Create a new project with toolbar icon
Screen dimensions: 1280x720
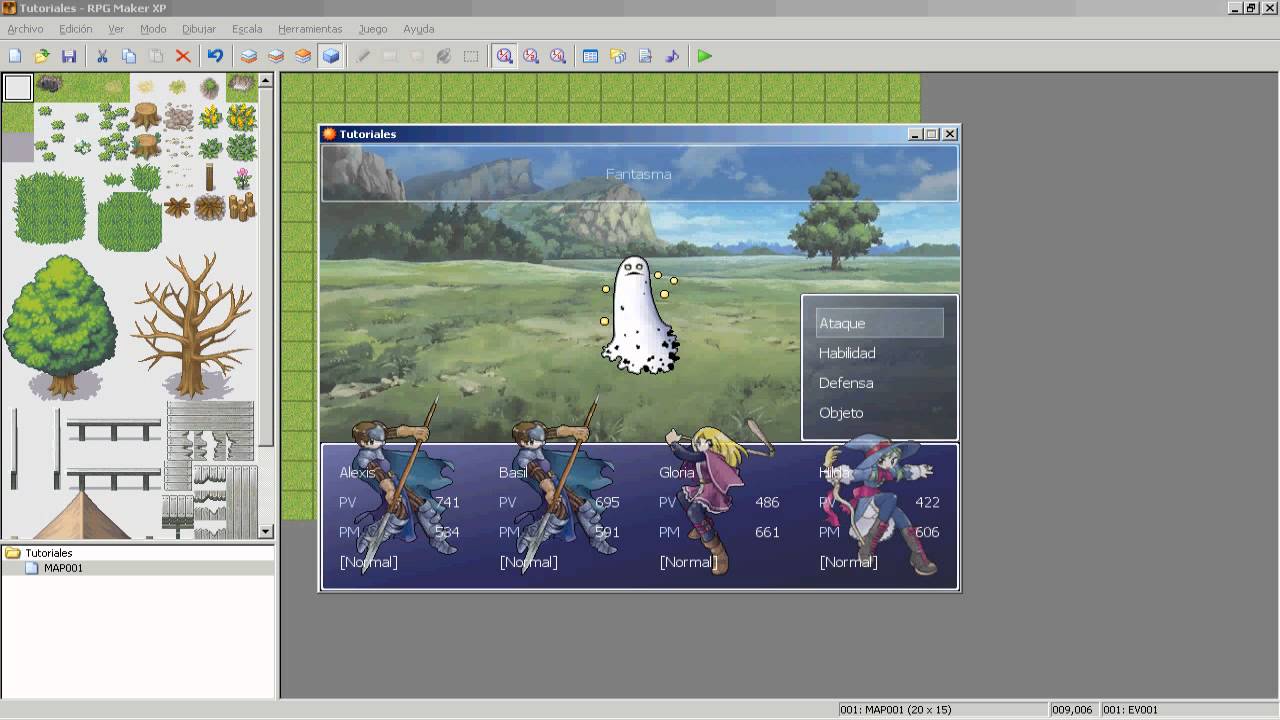15,56
